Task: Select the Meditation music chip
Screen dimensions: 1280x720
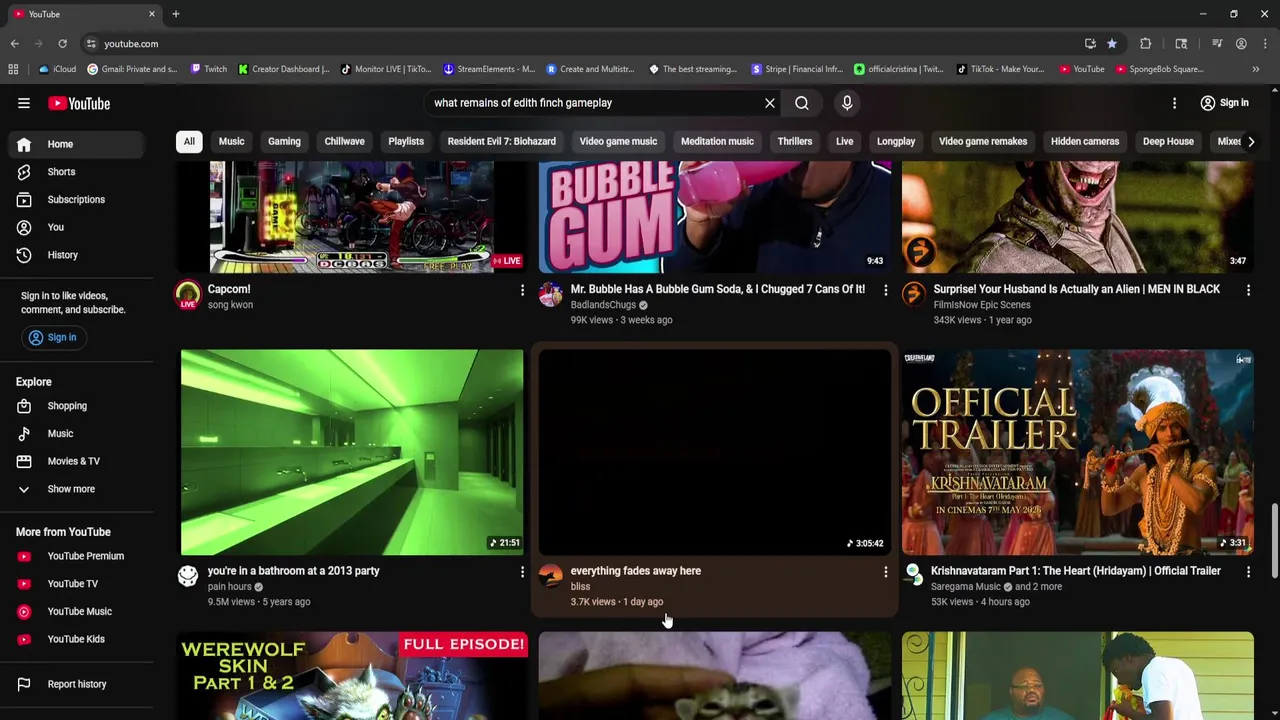Action: (717, 141)
